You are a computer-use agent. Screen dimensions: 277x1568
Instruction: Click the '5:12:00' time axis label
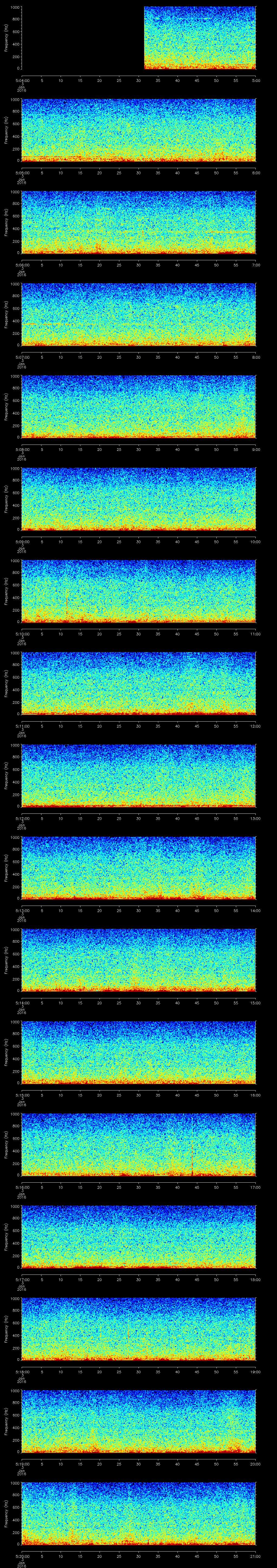[22, 819]
